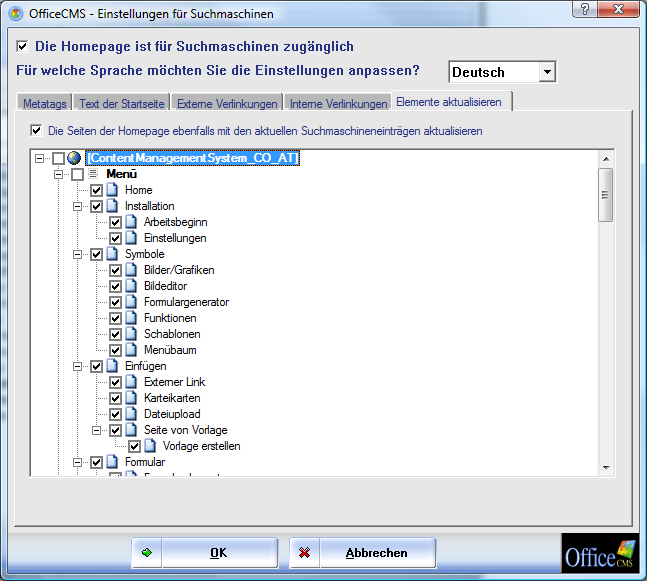Click the OfficeCMS logo in the corner
This screenshot has height=581, width=647.
pos(600,553)
